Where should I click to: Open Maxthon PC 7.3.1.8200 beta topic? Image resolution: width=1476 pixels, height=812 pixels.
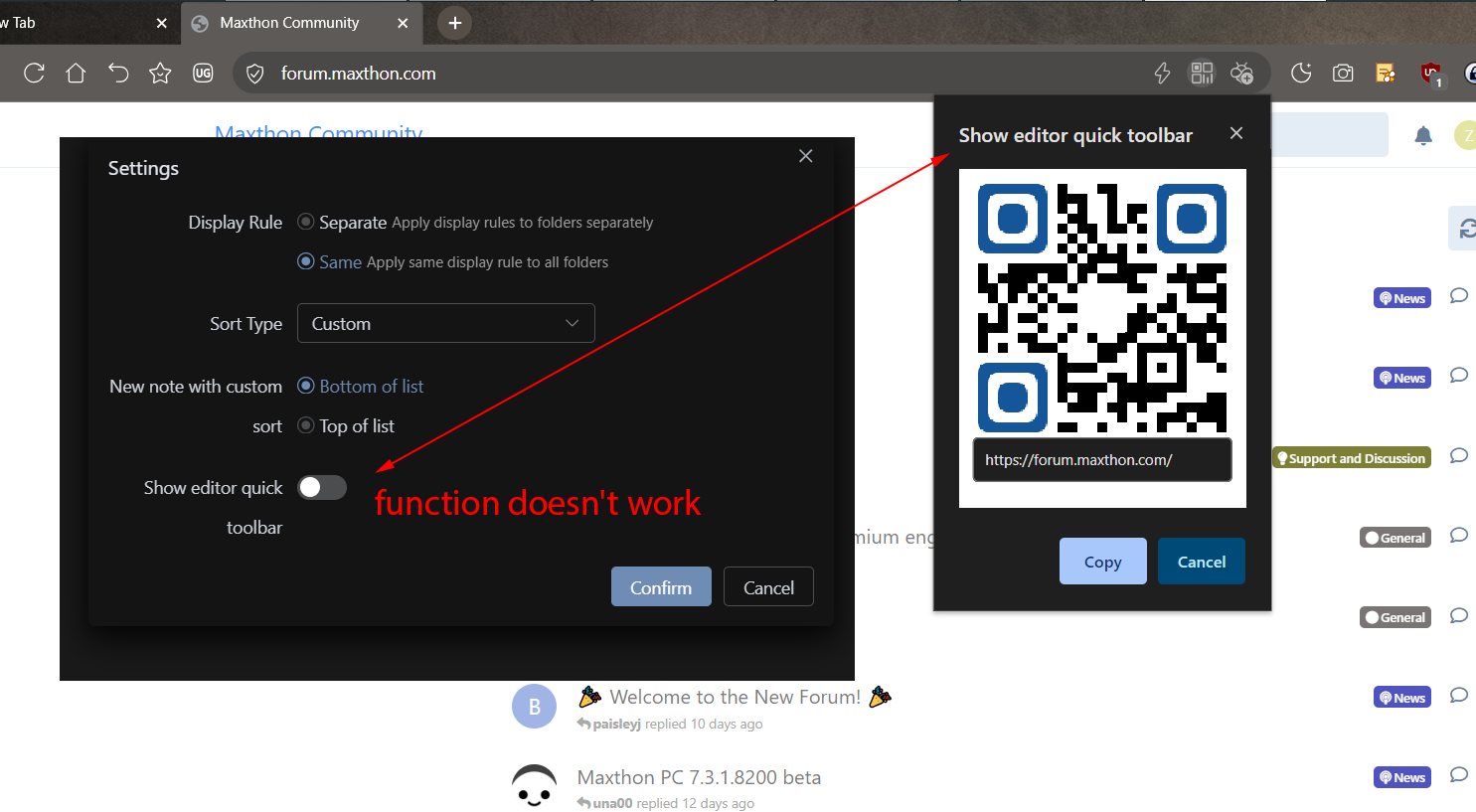coord(699,777)
